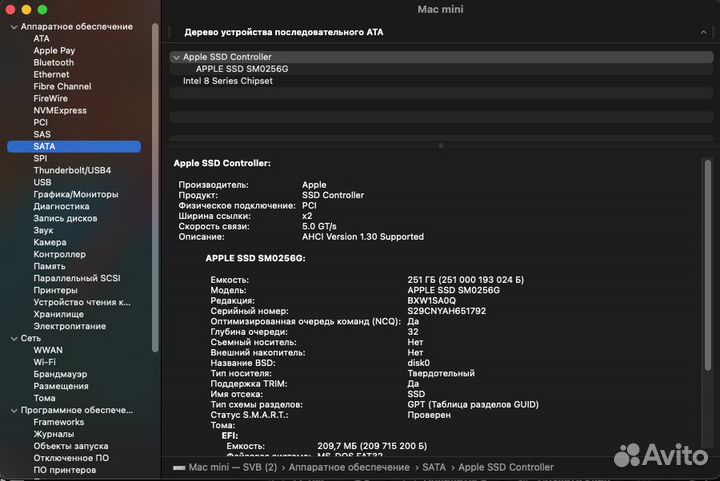
Task: Click the red close window button
Action: 11,10
